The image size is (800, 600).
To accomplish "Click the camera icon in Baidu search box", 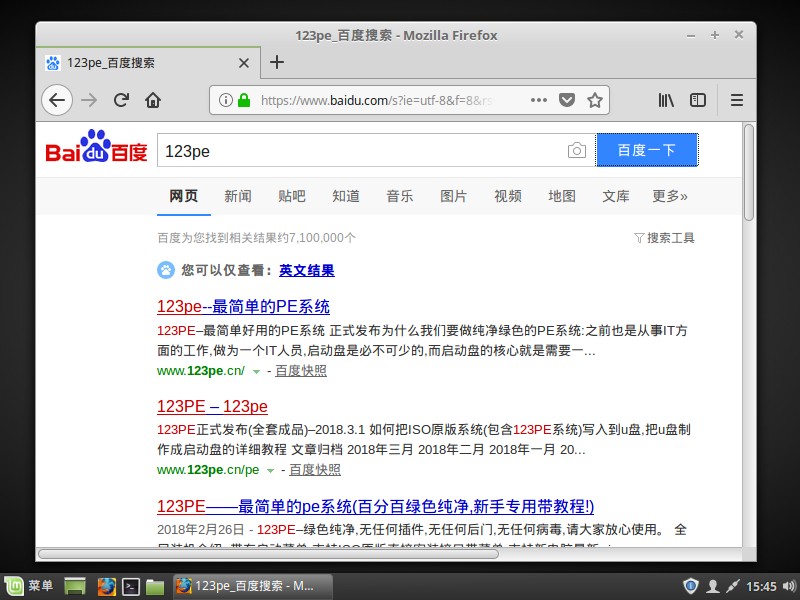I will tap(577, 150).
